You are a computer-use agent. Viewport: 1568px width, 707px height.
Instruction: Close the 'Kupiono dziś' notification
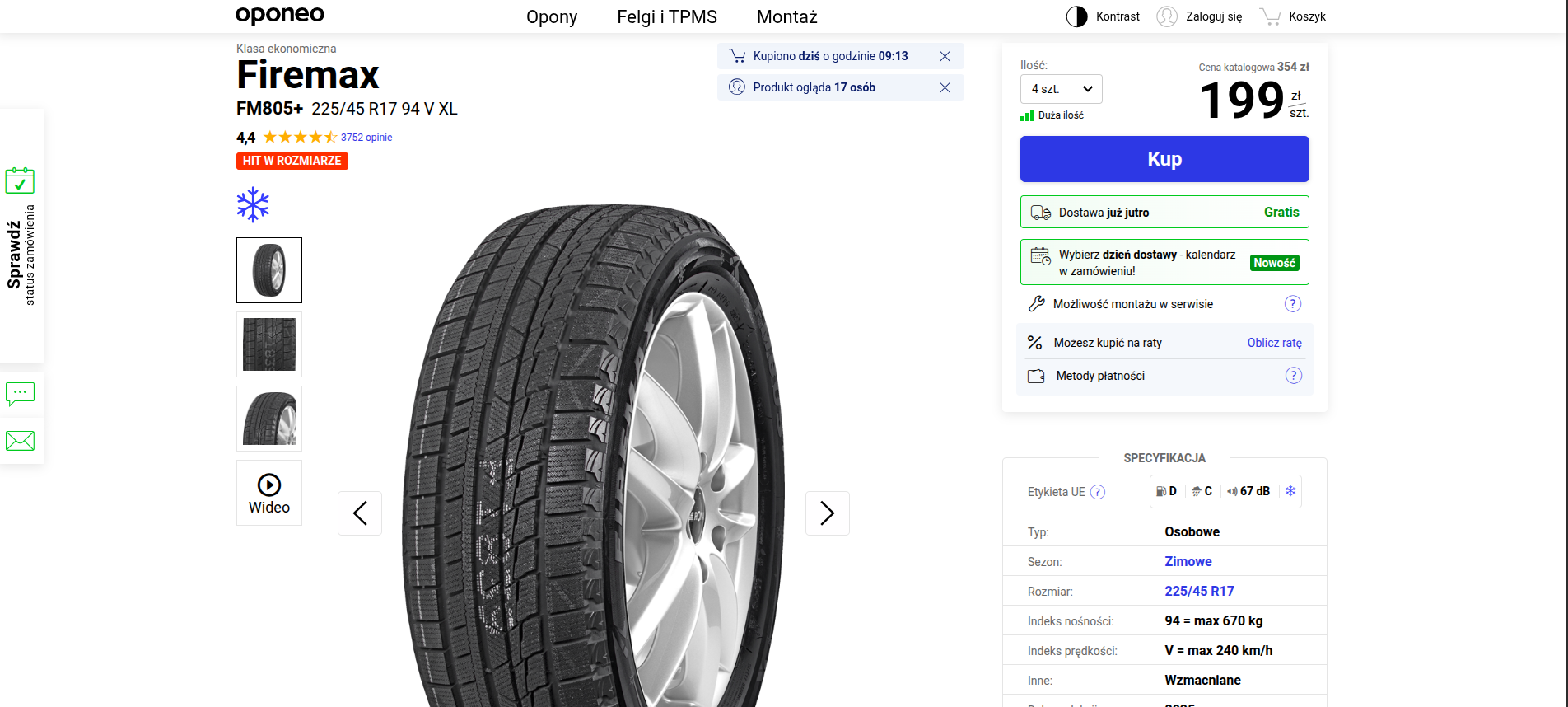pos(945,56)
